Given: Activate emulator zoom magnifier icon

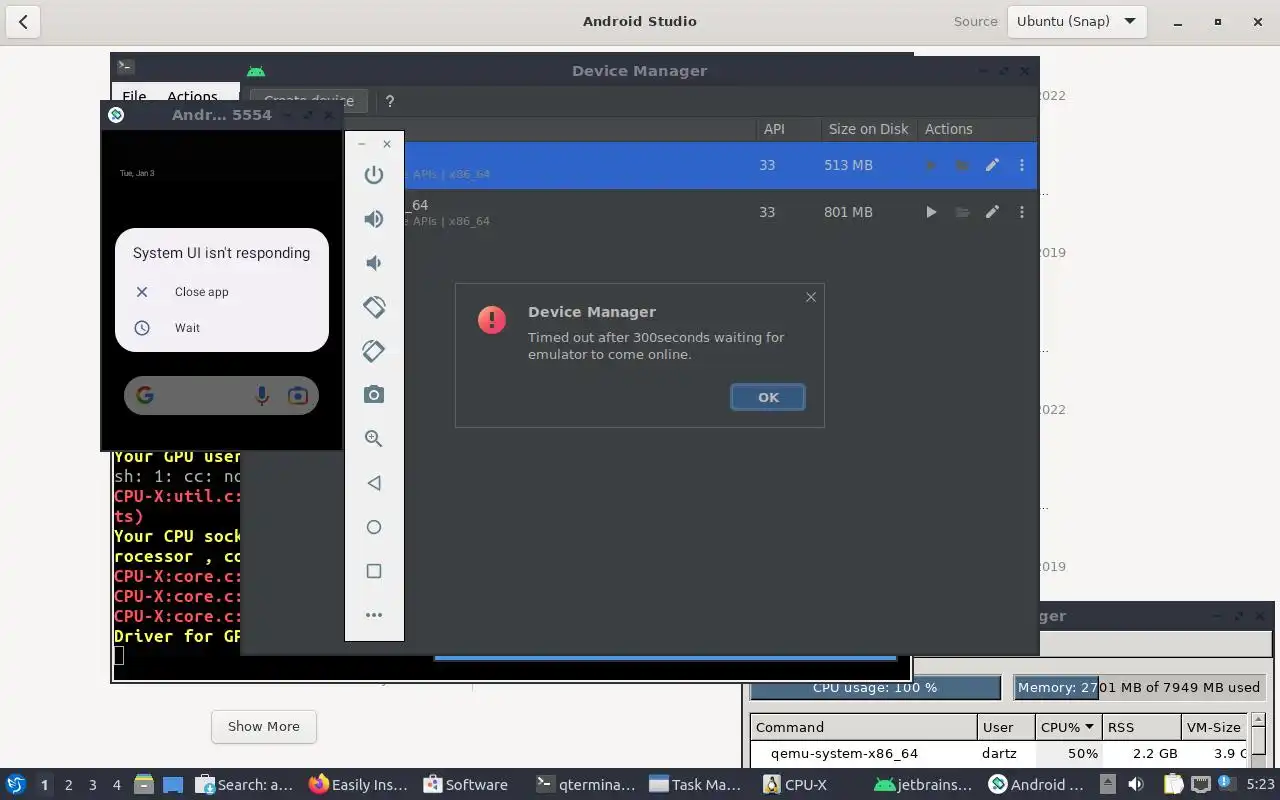Looking at the screenshot, I should pos(374,438).
